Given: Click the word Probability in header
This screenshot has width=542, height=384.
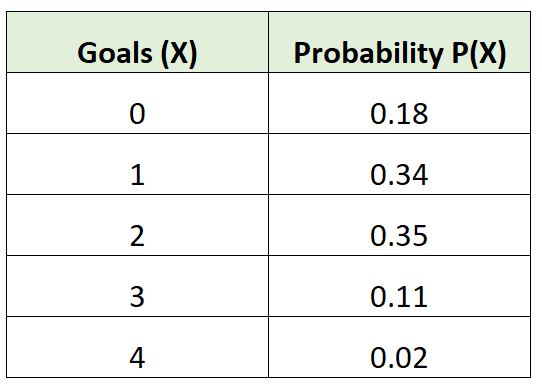Looking at the screenshot, I should coord(368,54).
